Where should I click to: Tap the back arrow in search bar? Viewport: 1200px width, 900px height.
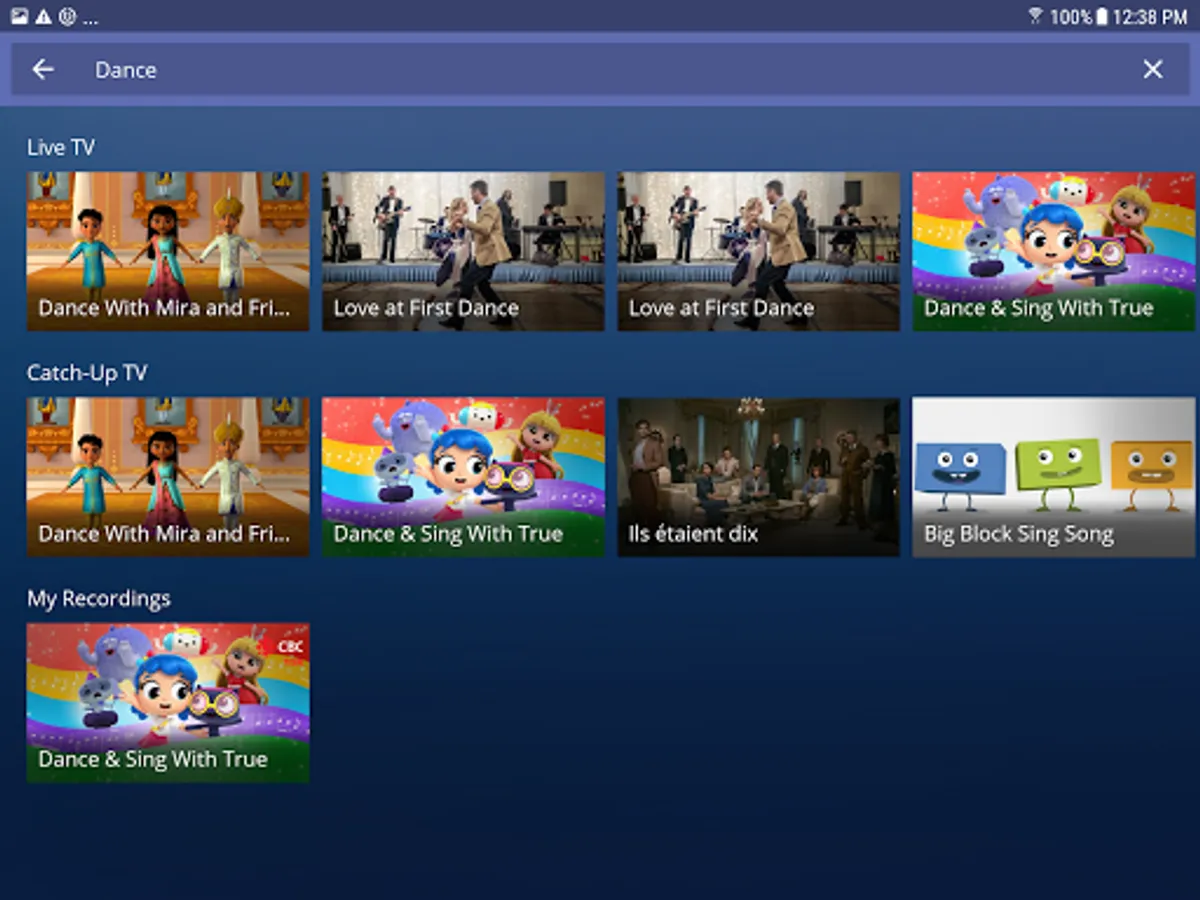42,69
